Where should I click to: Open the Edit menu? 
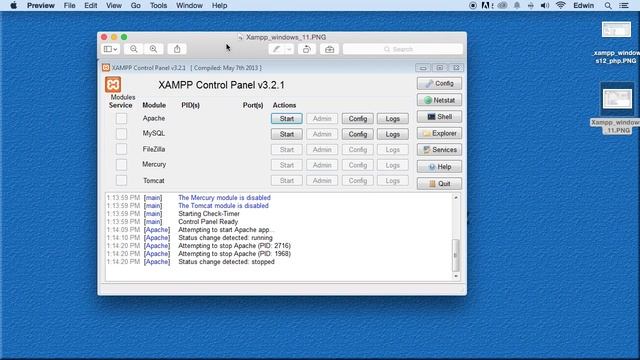[x=91, y=5]
